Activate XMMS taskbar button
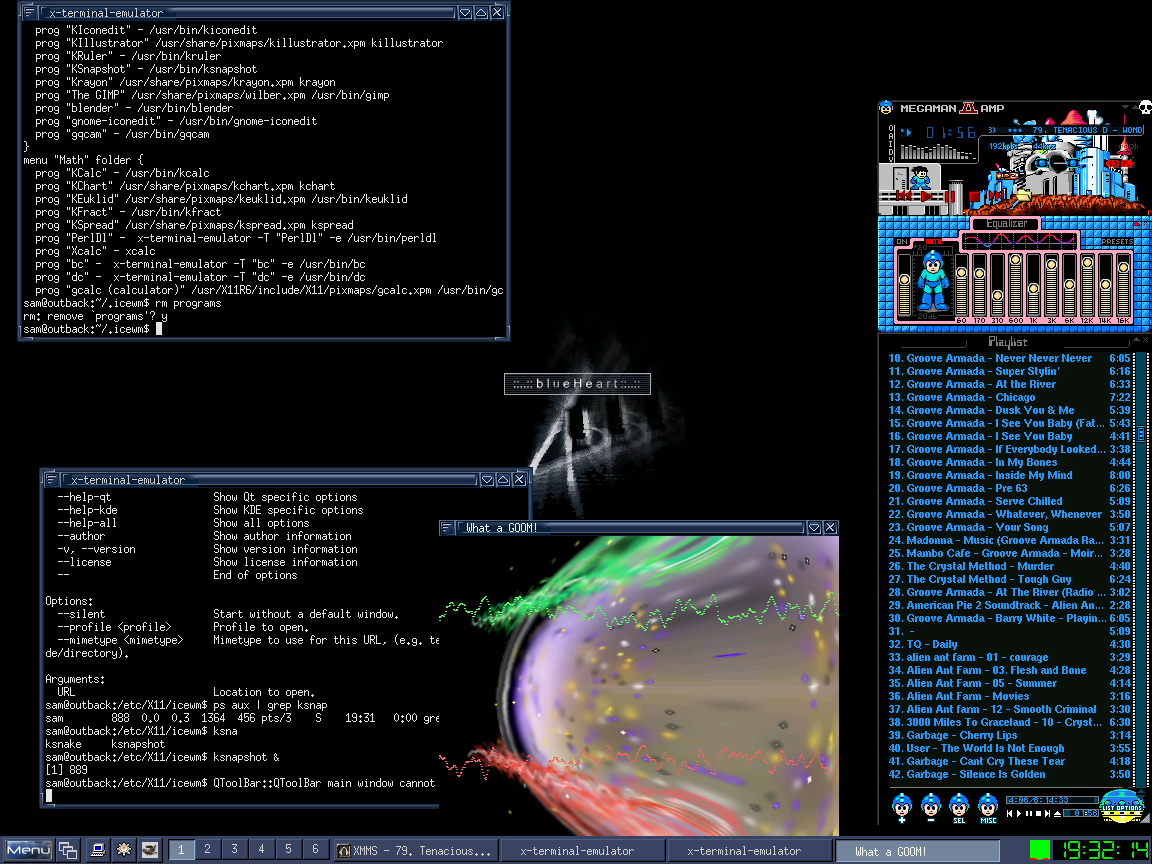Image resolution: width=1152 pixels, height=864 pixels. [415, 851]
